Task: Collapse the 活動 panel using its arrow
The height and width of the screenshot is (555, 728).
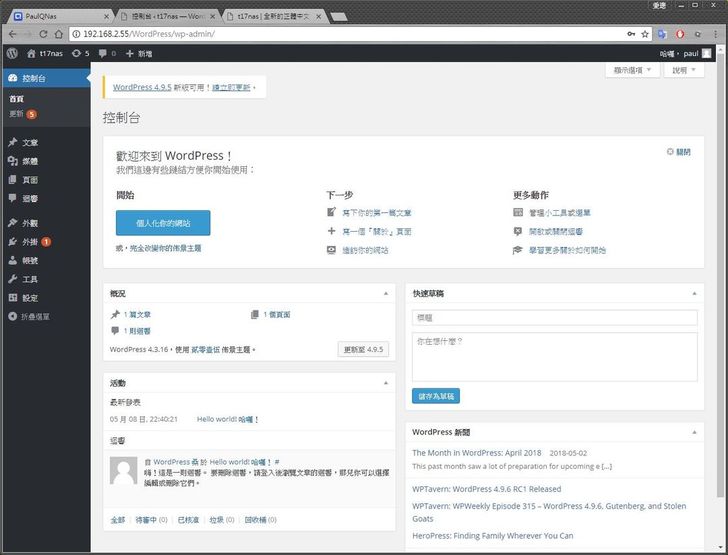Action: [x=387, y=383]
